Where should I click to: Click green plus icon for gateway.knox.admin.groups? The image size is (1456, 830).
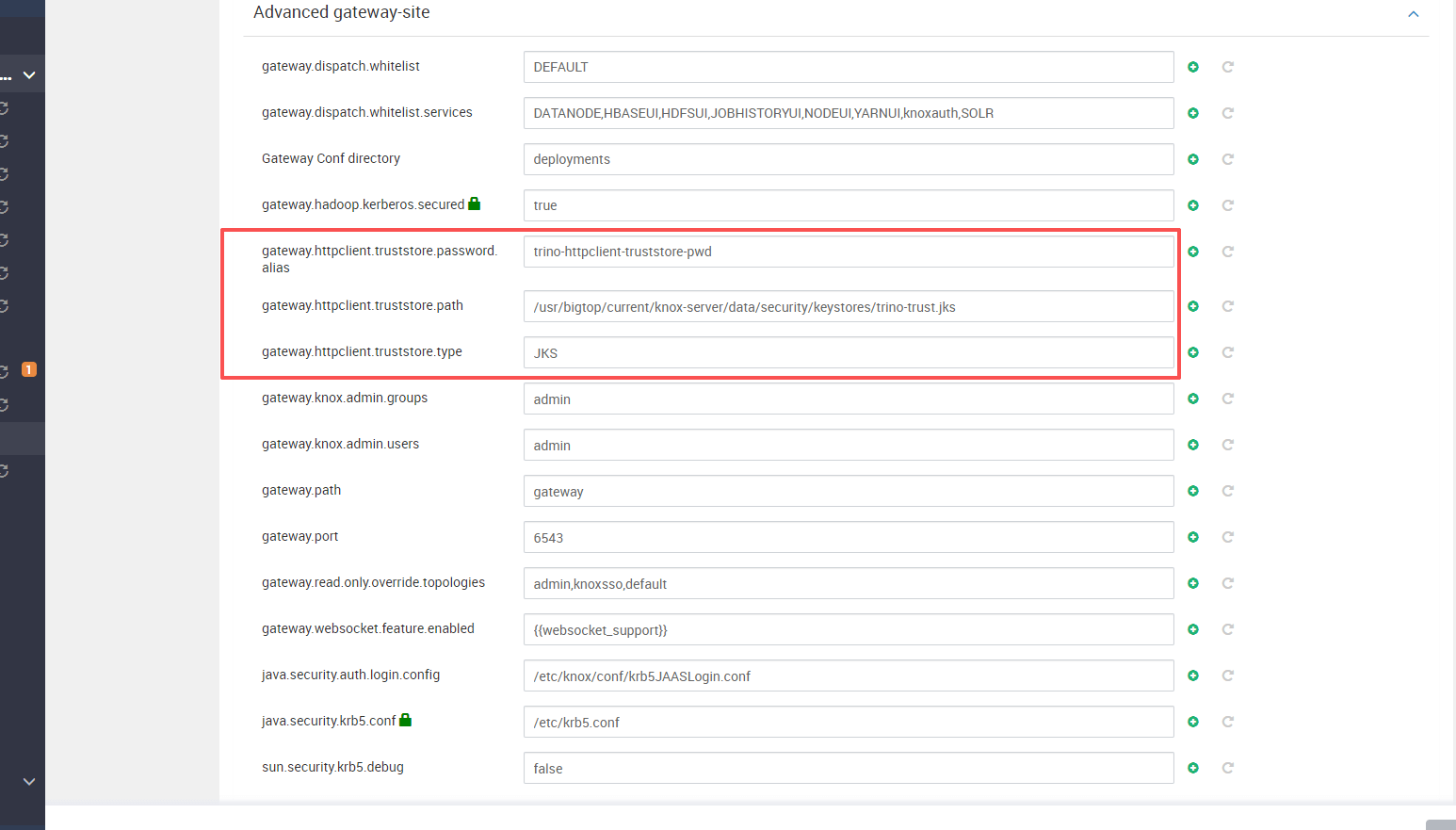(x=1193, y=399)
